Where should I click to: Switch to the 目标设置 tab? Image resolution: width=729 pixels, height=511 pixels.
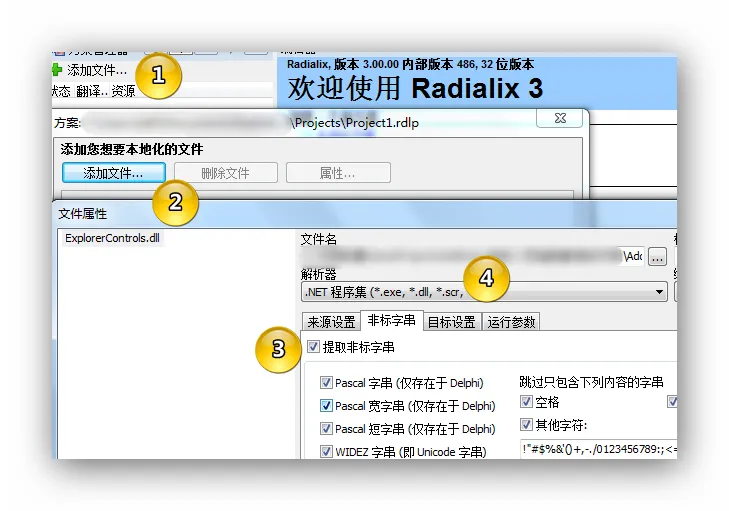[x=451, y=322]
